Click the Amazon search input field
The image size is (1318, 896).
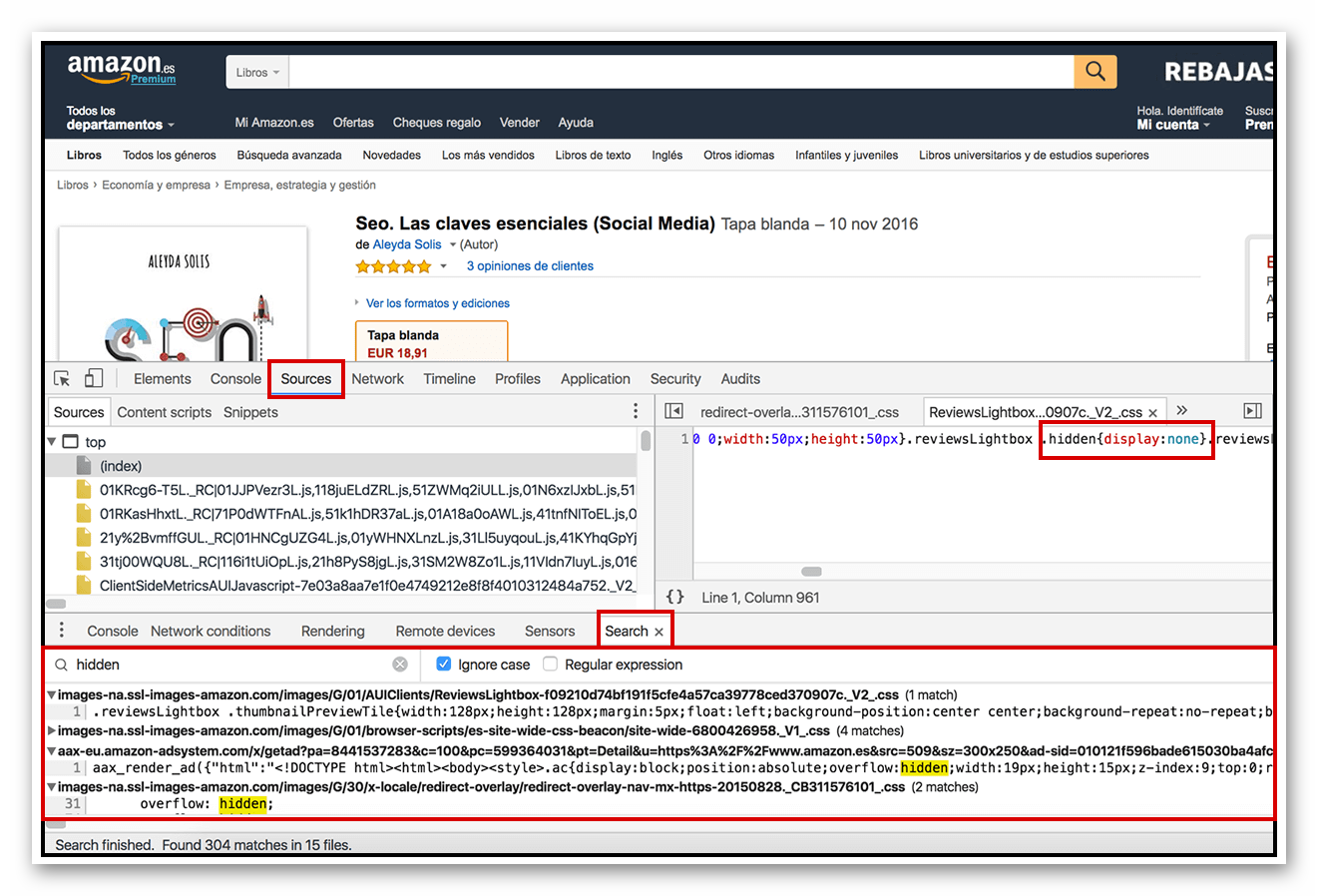pos(681,72)
